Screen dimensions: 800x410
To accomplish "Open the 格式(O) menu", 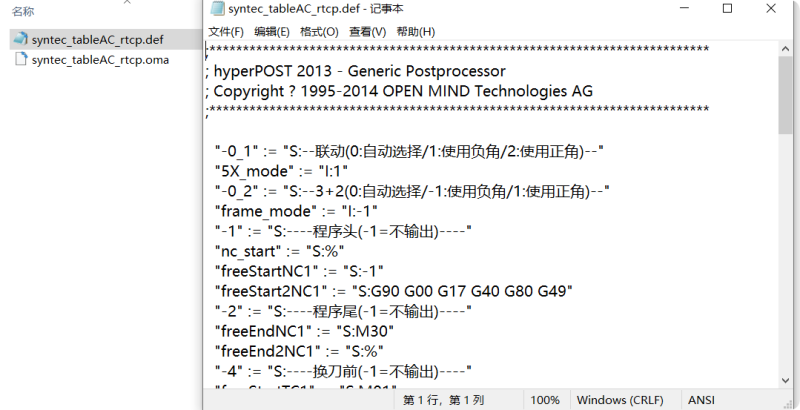I will point(319,32).
